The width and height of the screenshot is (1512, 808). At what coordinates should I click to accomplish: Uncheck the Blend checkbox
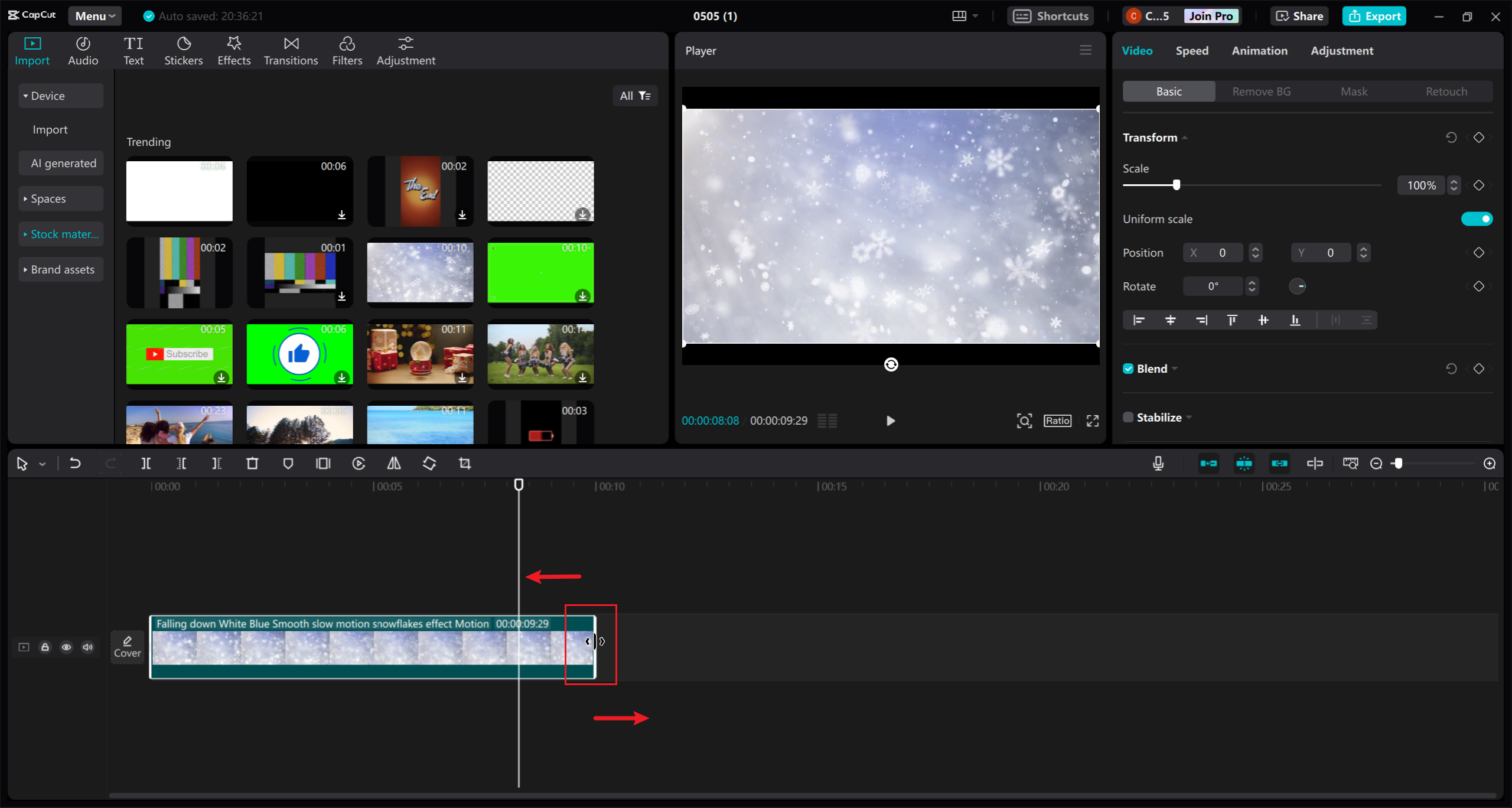(x=1128, y=368)
